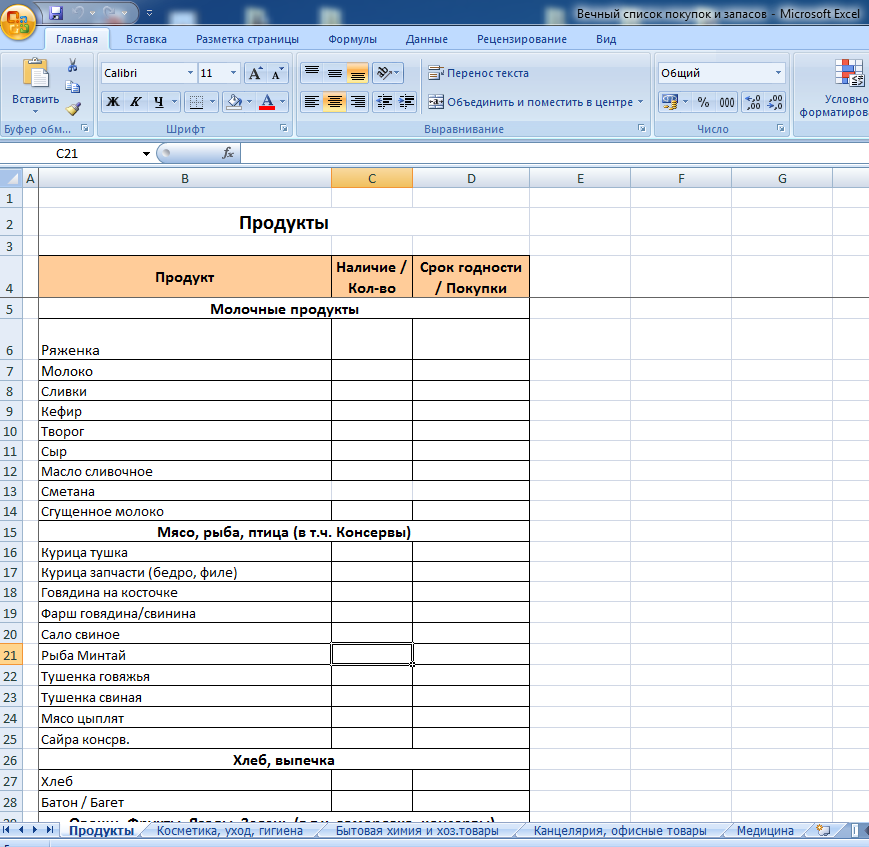
Task: Click the Перенос текста button
Action: [478, 73]
